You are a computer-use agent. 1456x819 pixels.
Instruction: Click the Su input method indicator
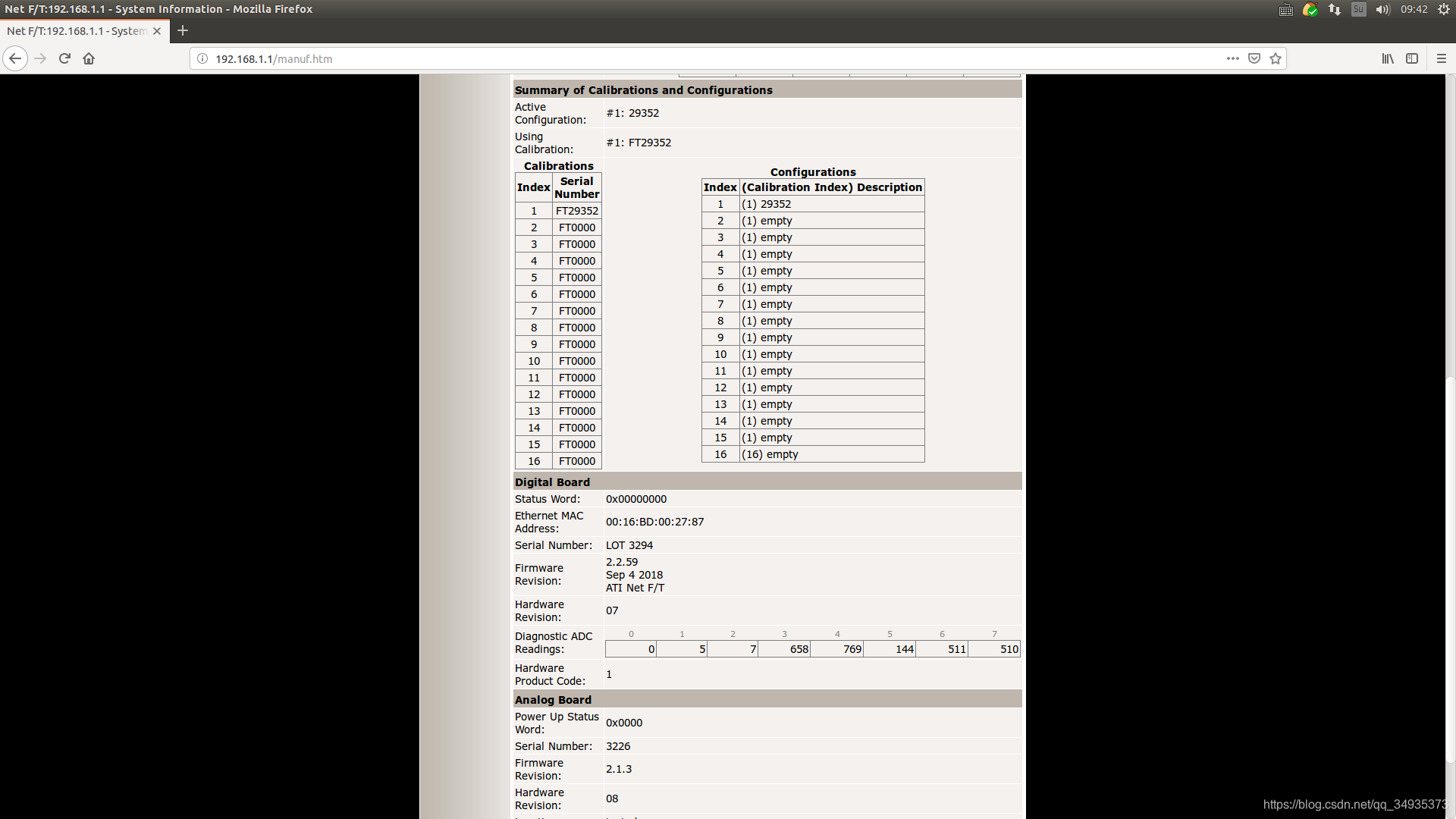(1359, 9)
